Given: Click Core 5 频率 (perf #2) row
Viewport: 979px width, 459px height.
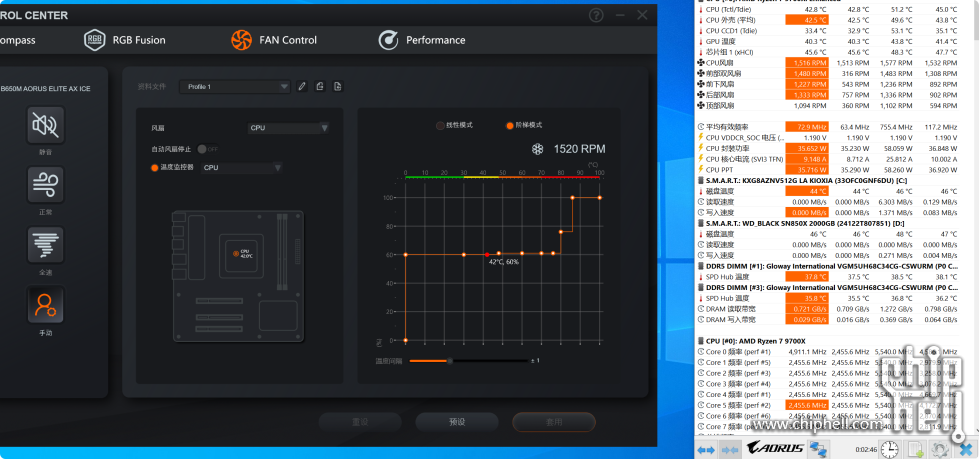Looking at the screenshot, I should click(x=827, y=405).
